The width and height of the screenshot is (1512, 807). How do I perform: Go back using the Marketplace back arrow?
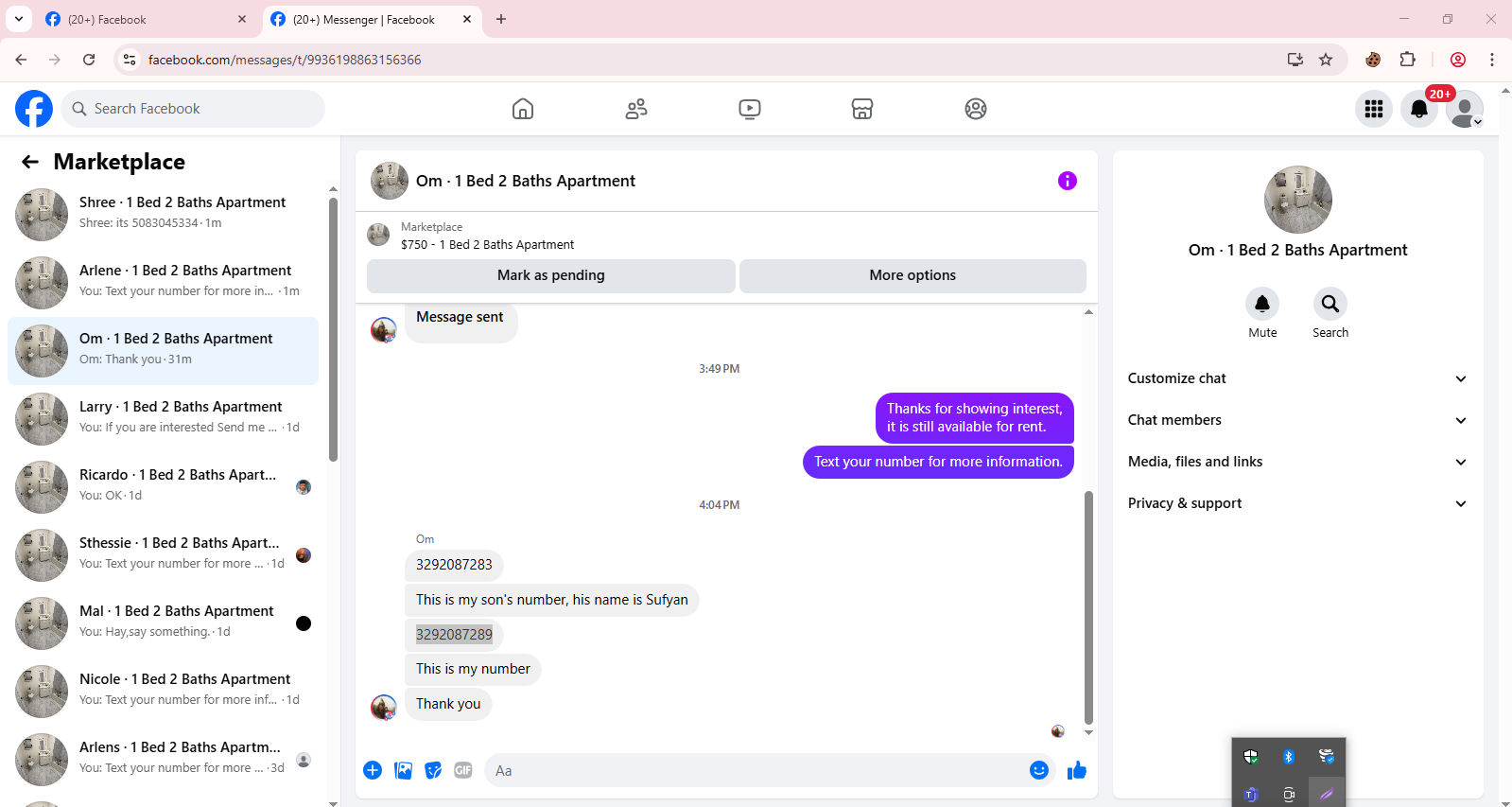30,162
